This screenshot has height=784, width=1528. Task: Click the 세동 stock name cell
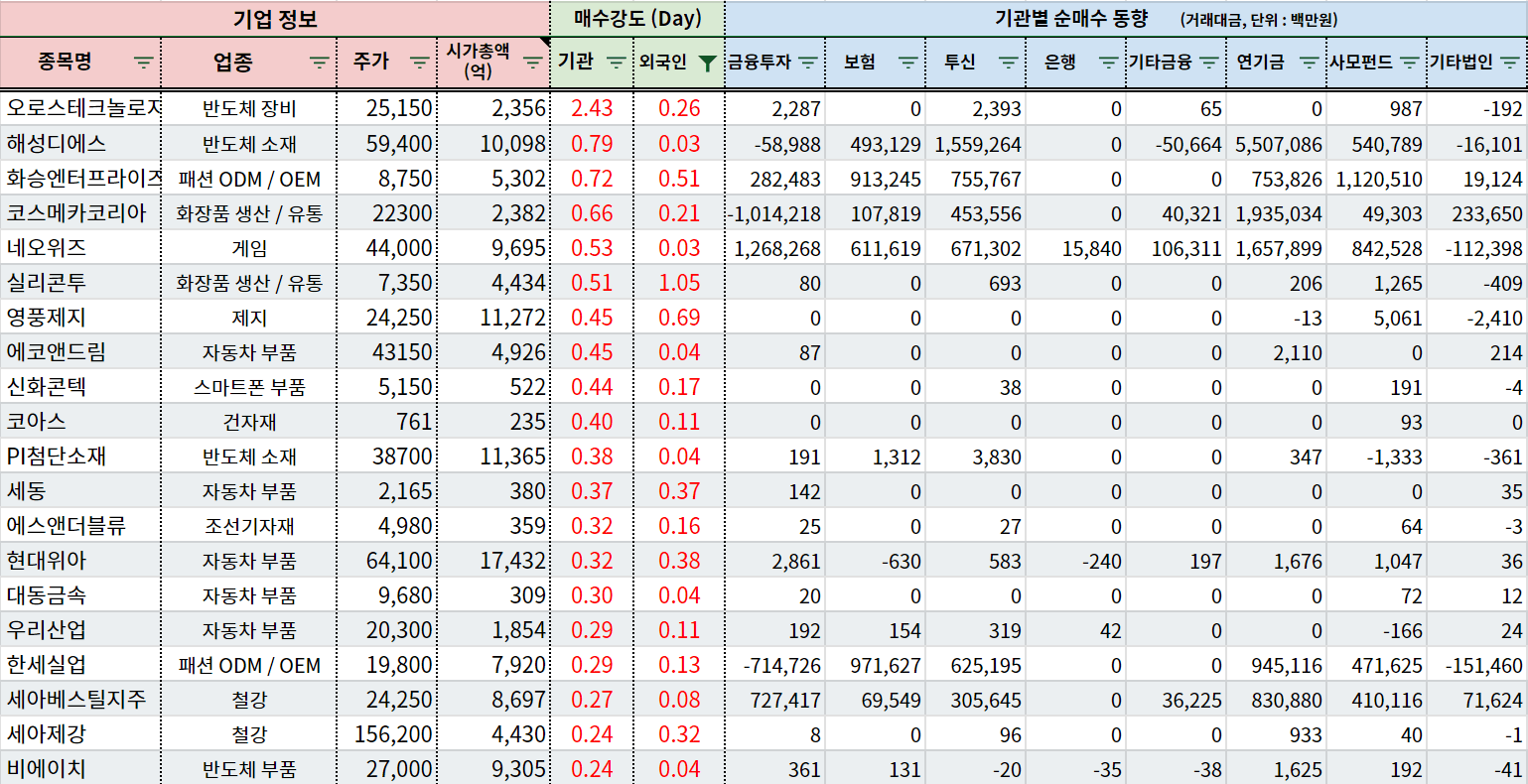80,490
